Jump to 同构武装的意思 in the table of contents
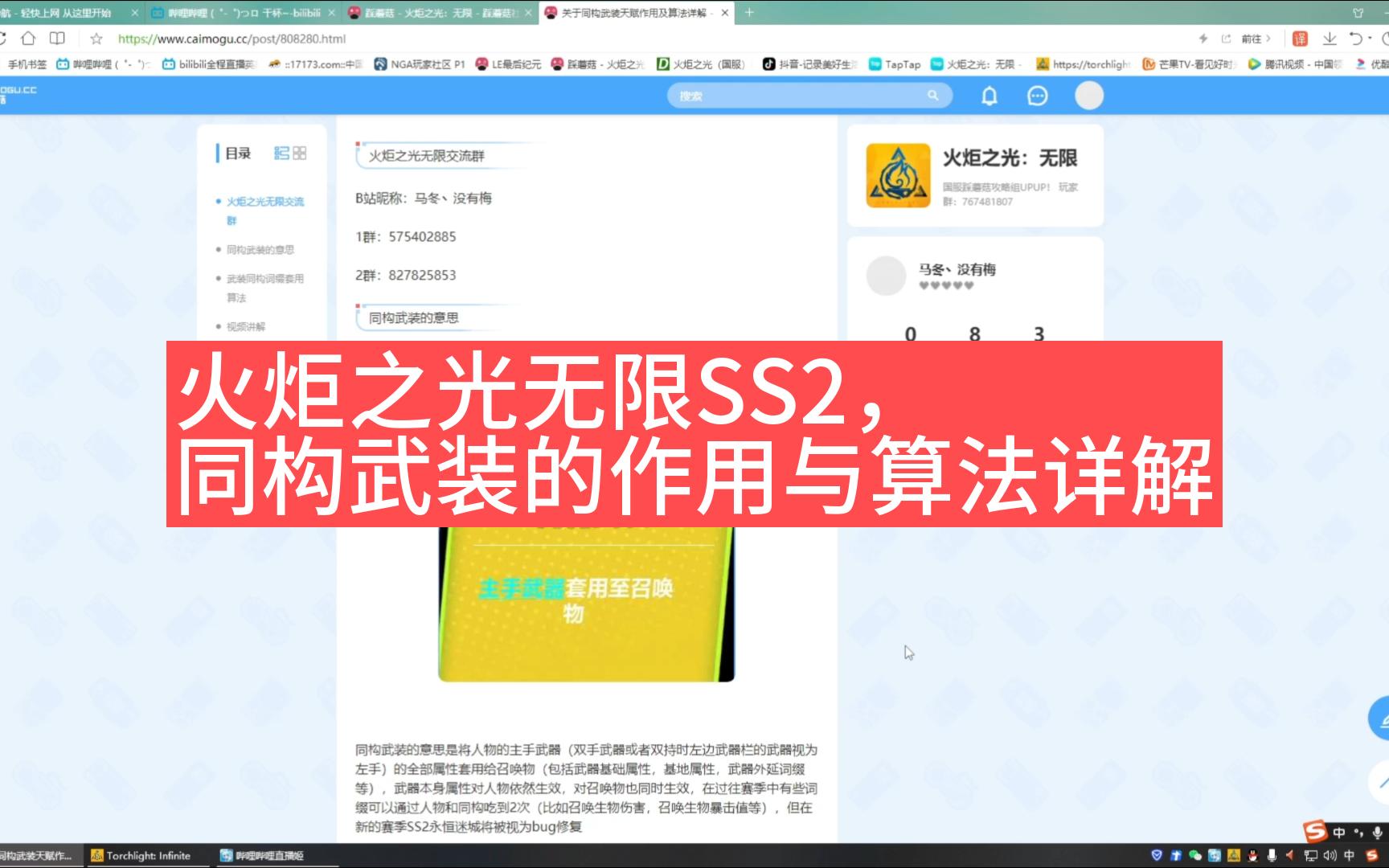Screen dimensions: 1389x868 pyautogui.click(x=260, y=250)
